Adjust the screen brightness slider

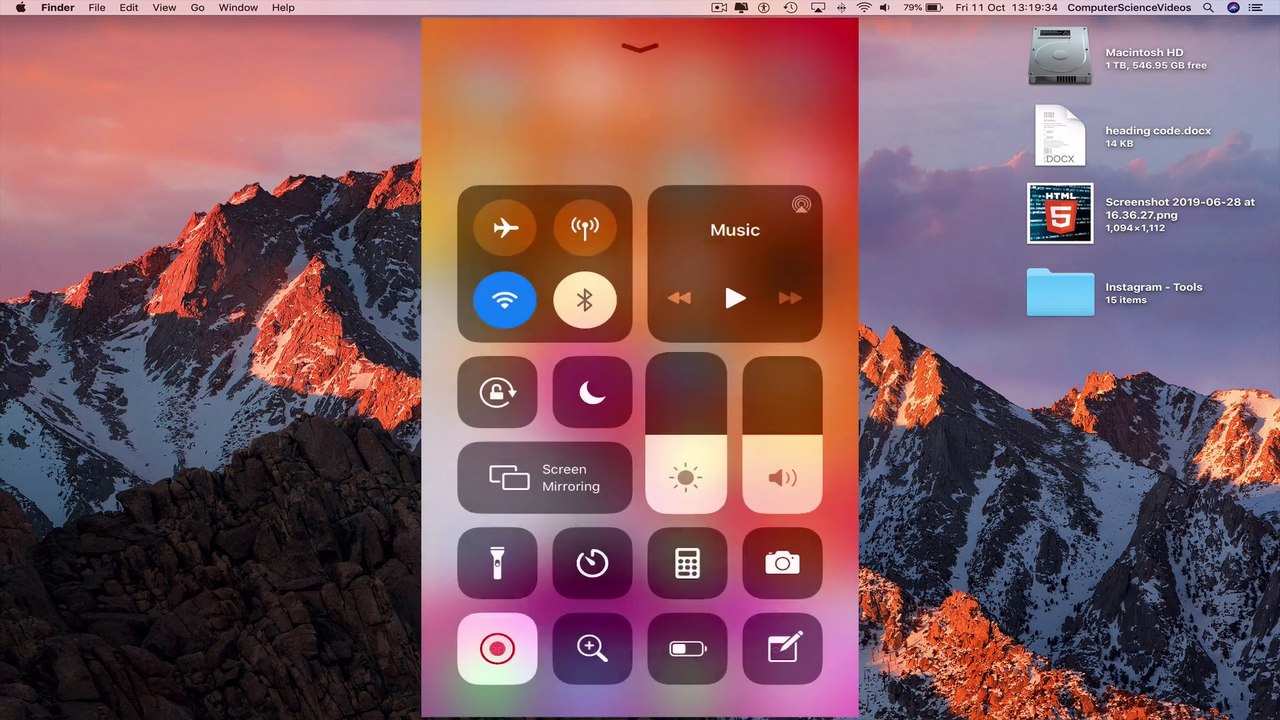coord(686,435)
